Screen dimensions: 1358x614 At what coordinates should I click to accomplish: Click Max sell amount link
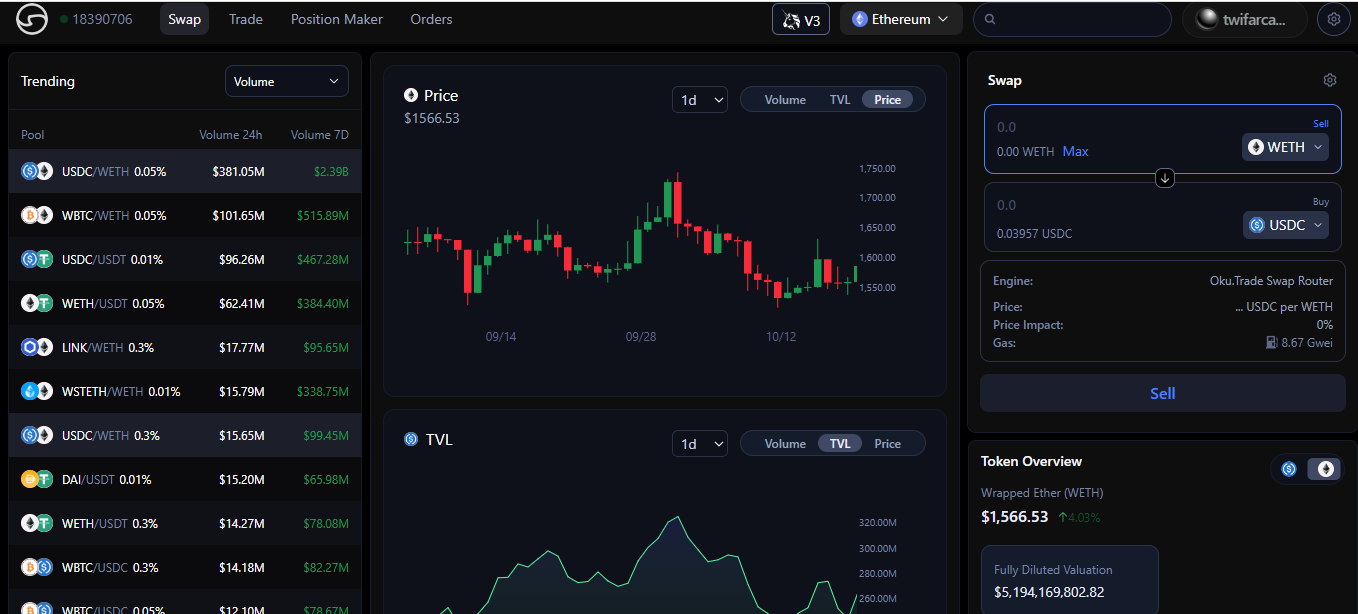(x=1075, y=151)
